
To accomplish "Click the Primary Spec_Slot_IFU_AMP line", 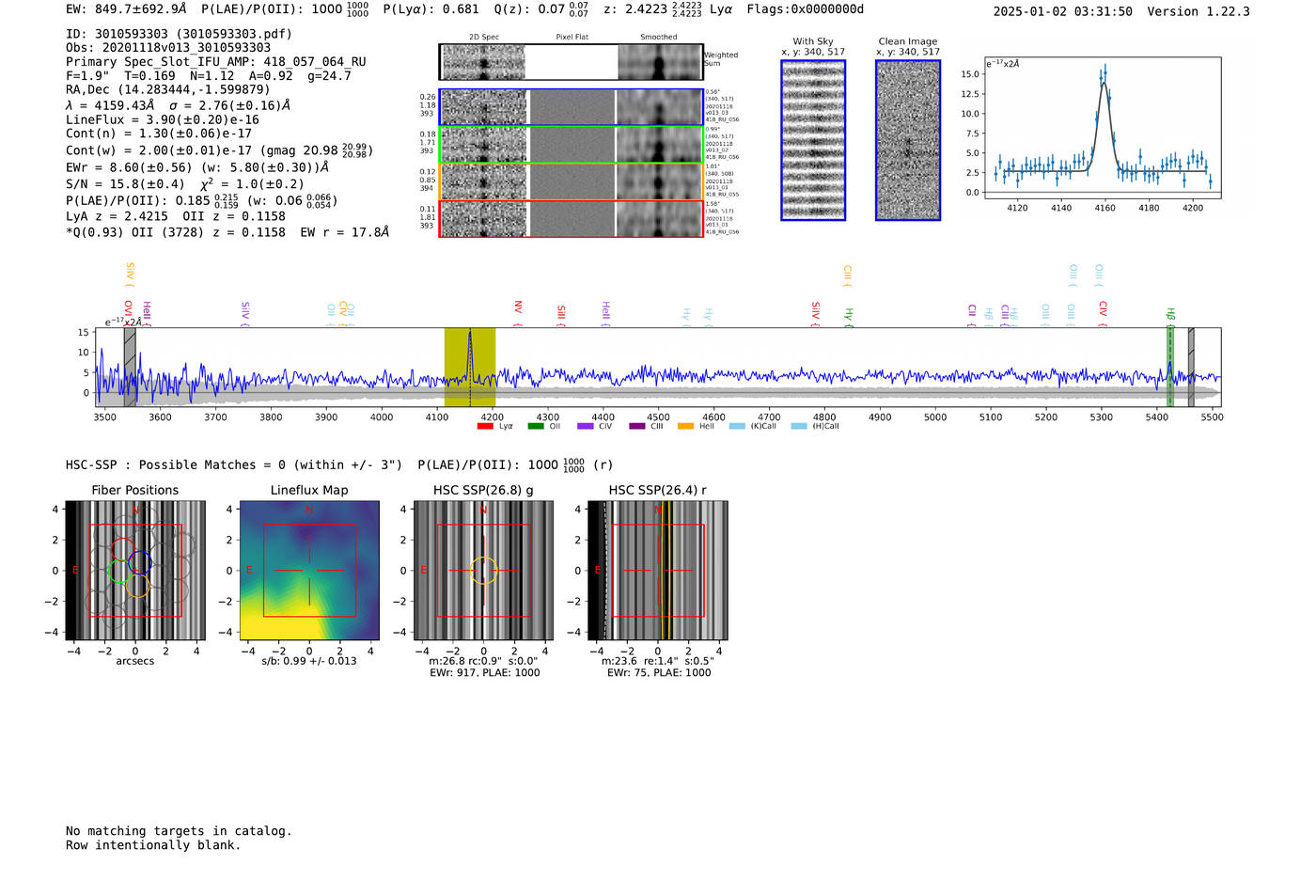I will click(x=216, y=62).
